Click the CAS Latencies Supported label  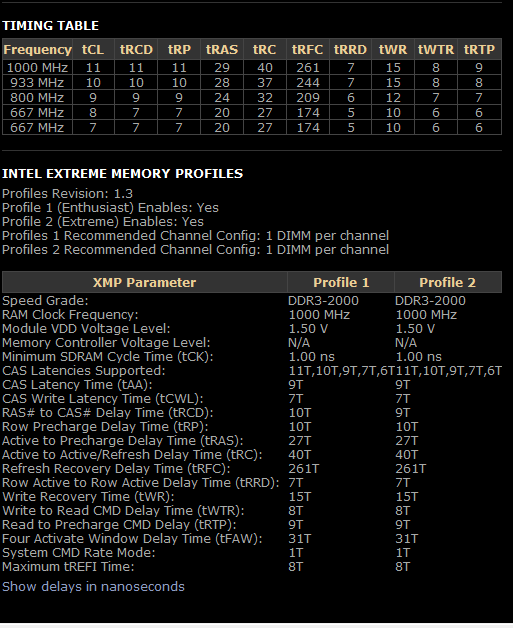pos(84,370)
